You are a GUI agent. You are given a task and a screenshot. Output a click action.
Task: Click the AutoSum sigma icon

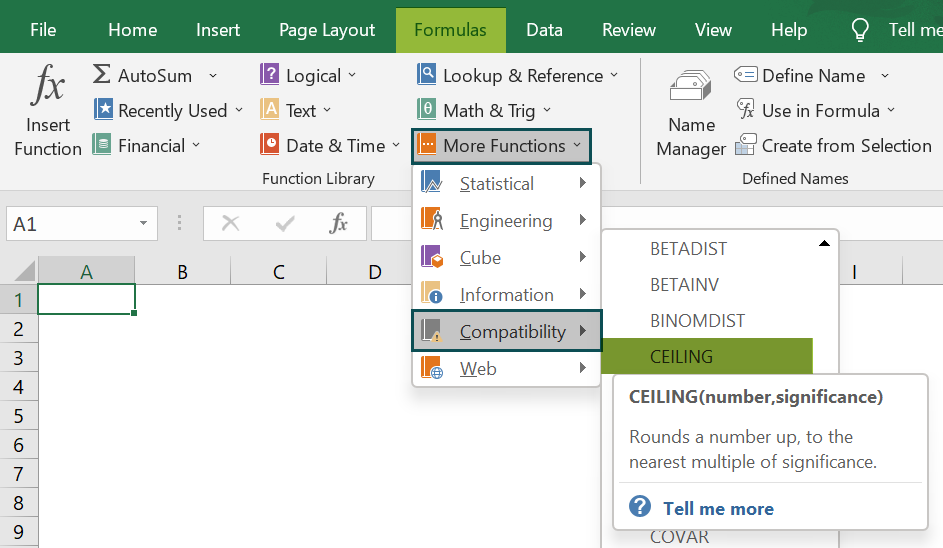click(x=101, y=75)
